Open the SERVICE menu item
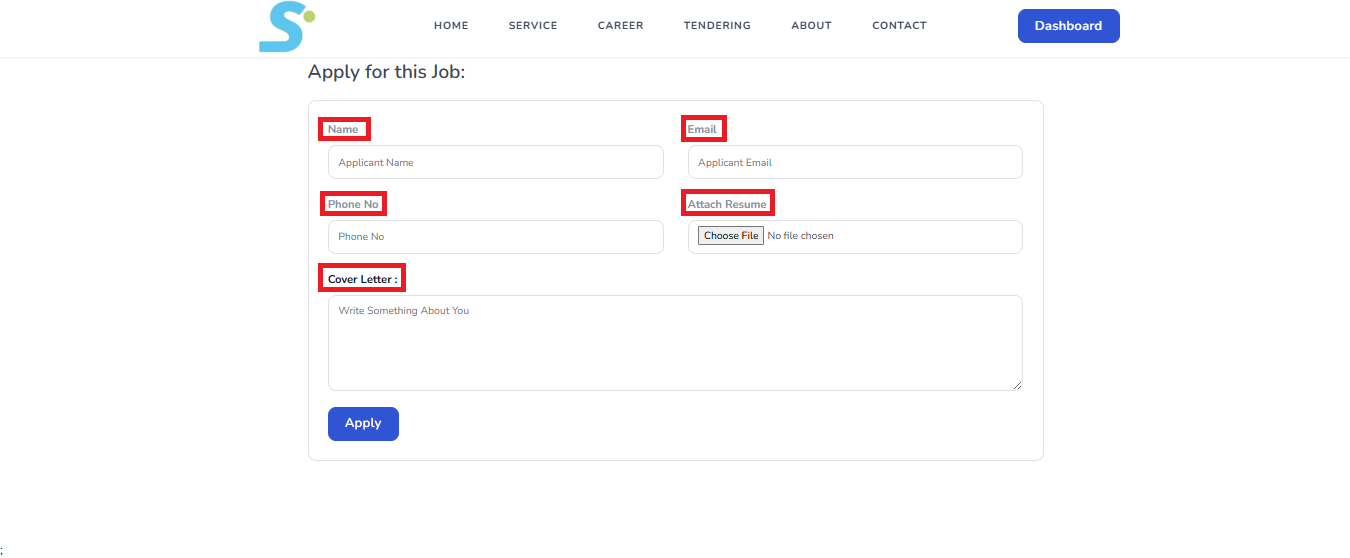 click(533, 26)
